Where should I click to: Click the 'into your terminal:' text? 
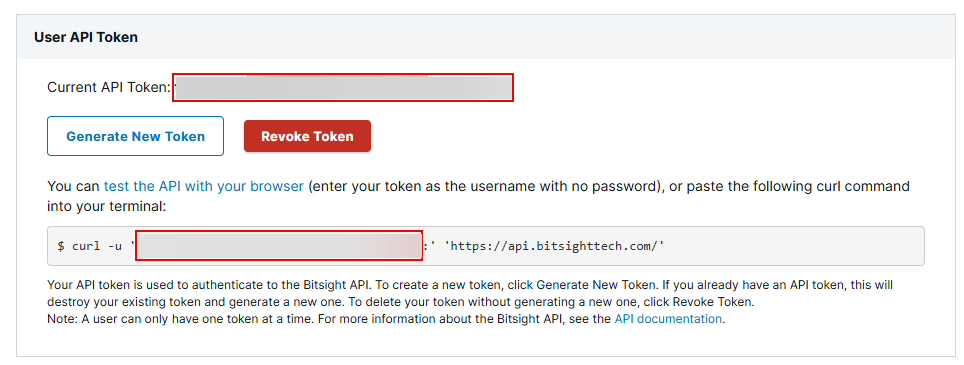point(106,206)
